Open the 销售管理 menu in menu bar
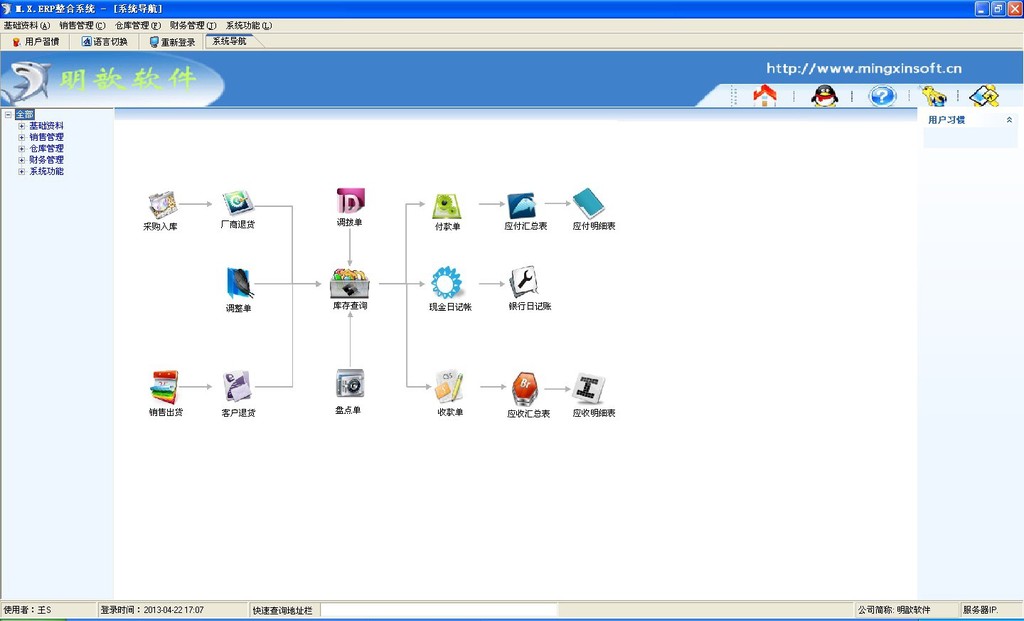This screenshot has height=621, width=1024. (x=82, y=25)
